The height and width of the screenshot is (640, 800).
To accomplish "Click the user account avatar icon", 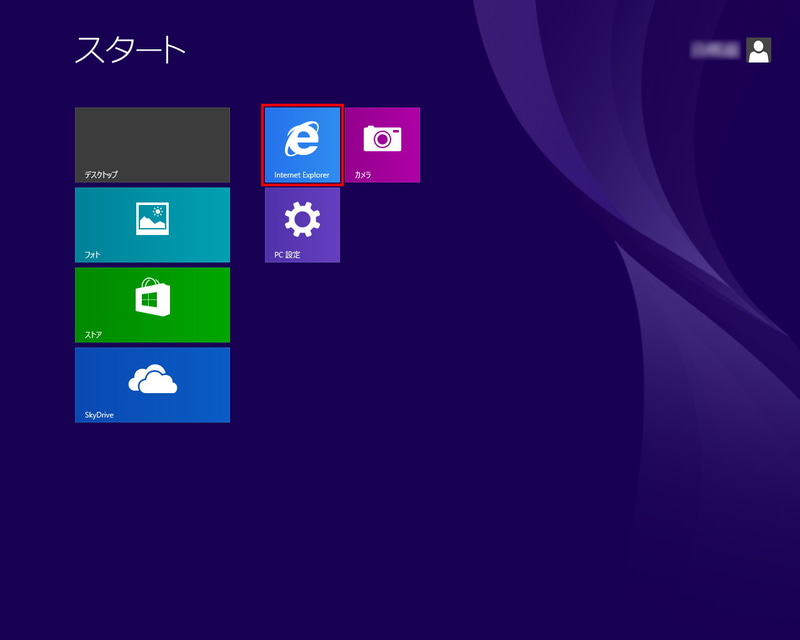I will pos(759,50).
